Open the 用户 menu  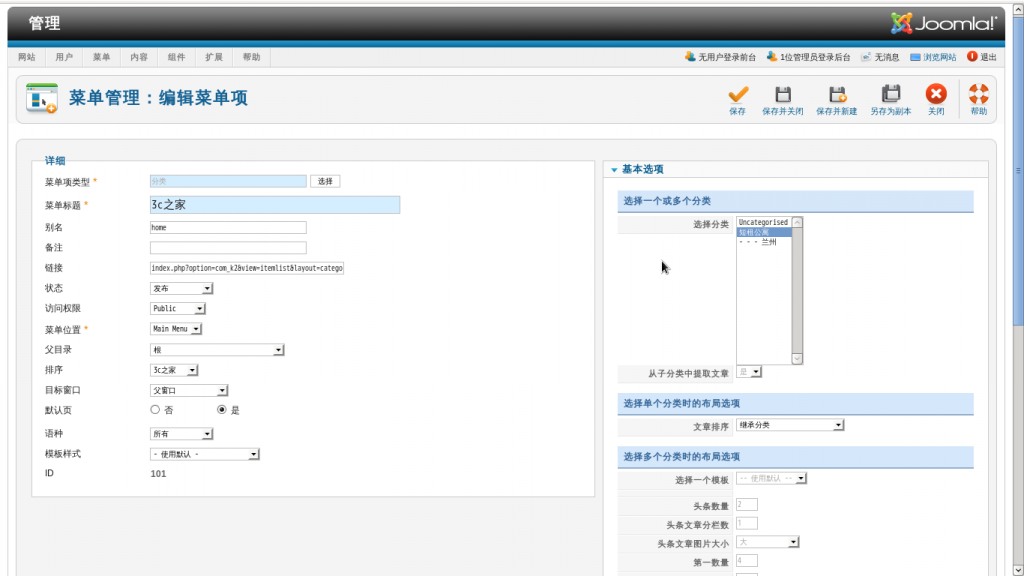(64, 57)
